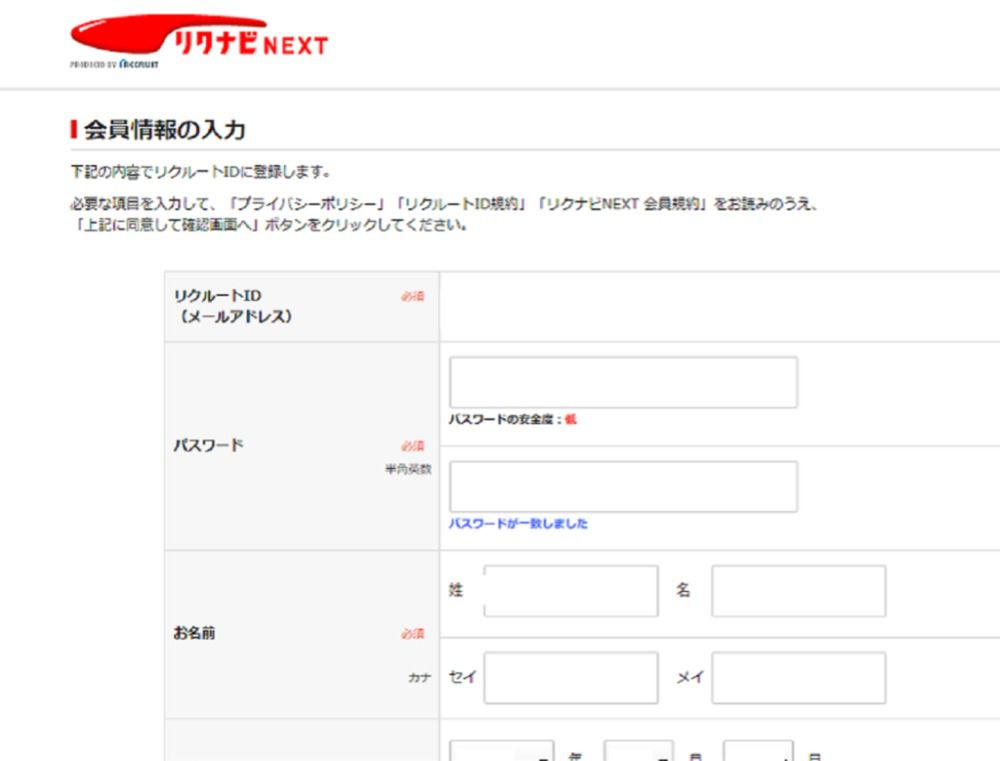The width and height of the screenshot is (1000, 761).
Task: Click the パスワードの安全度 indicator text
Action: [512, 419]
